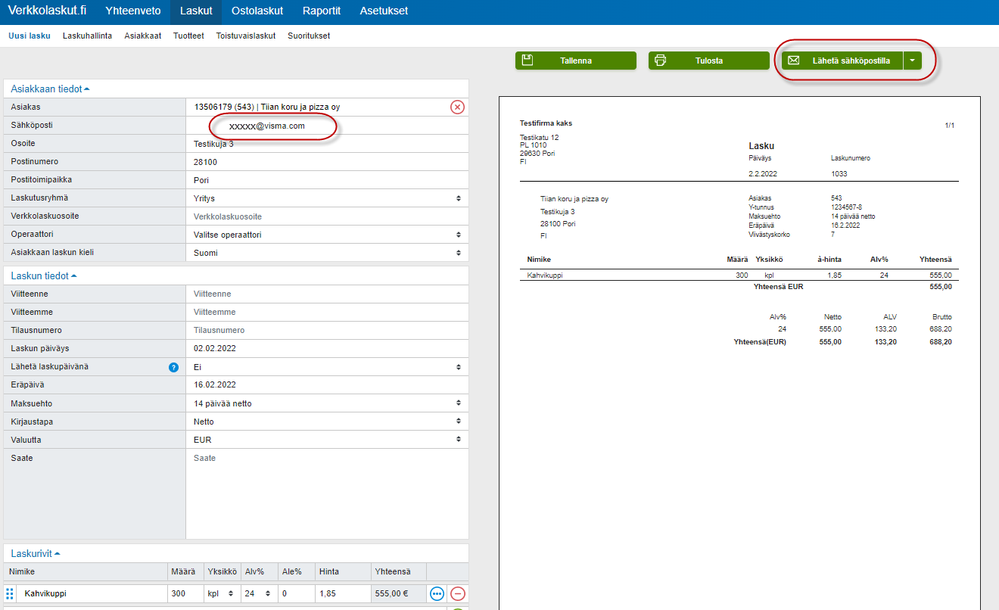Click the Laskun päiväys field 02.02.2022

point(327,349)
